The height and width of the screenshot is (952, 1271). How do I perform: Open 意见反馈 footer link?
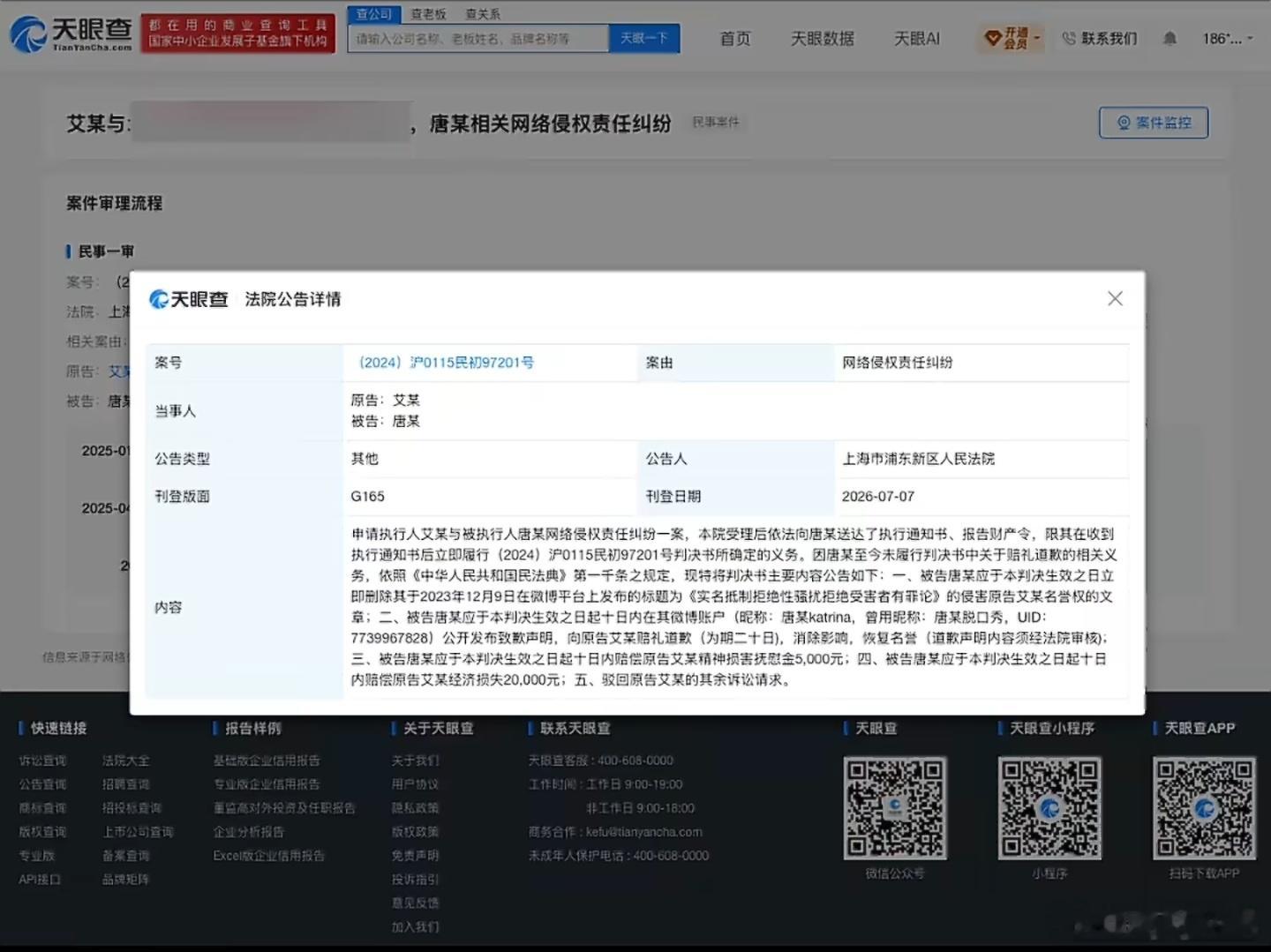coord(415,903)
